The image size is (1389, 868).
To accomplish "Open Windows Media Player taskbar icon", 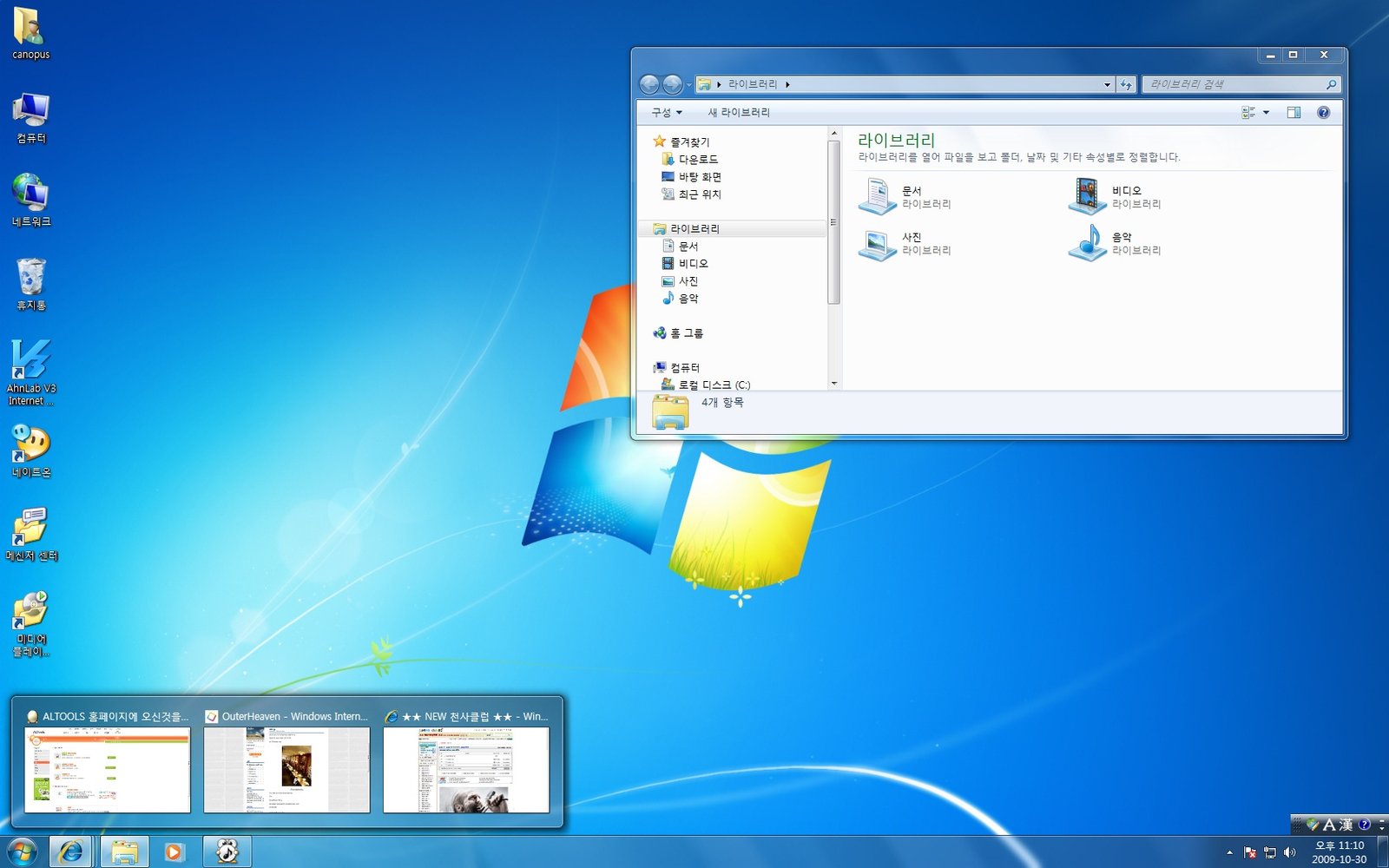I will (x=174, y=852).
